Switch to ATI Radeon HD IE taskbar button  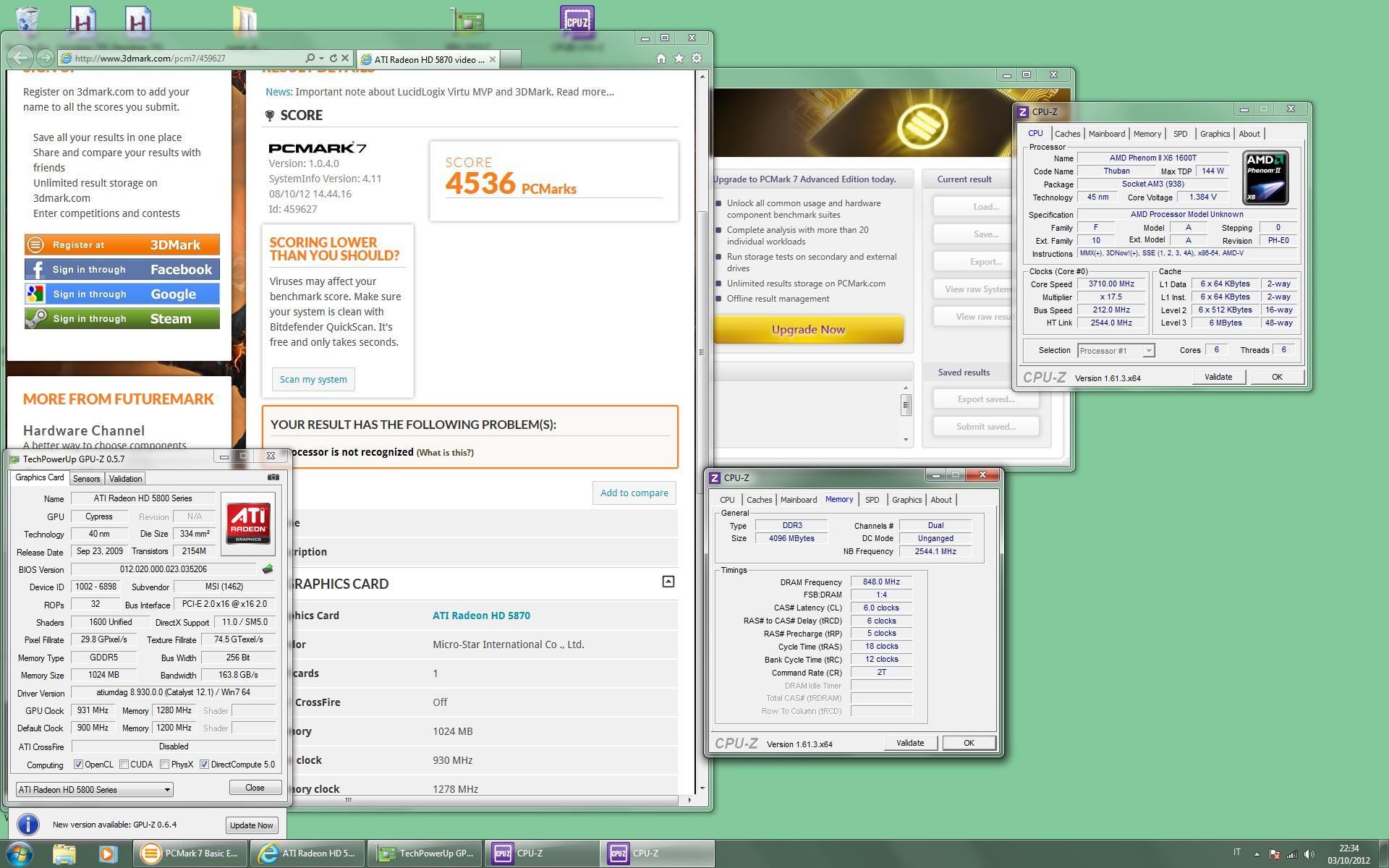point(307,854)
